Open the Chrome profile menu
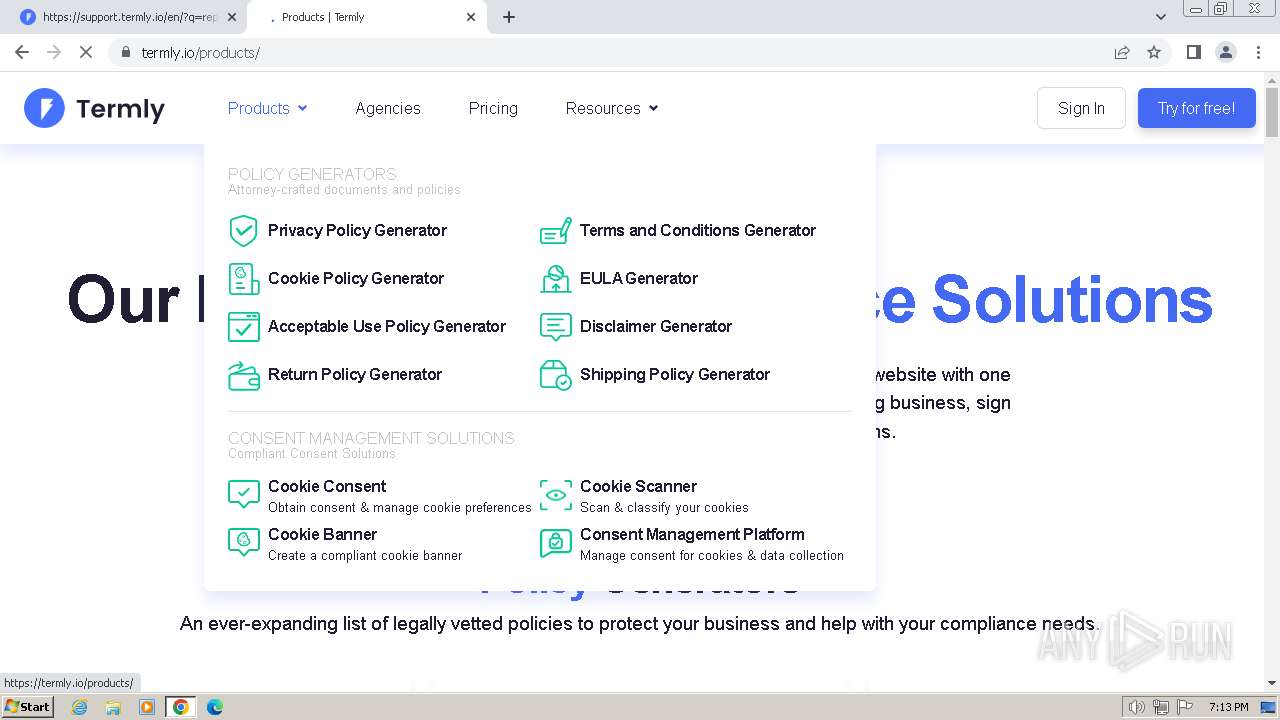Screen dimensions: 1280x720 pos(1226,52)
